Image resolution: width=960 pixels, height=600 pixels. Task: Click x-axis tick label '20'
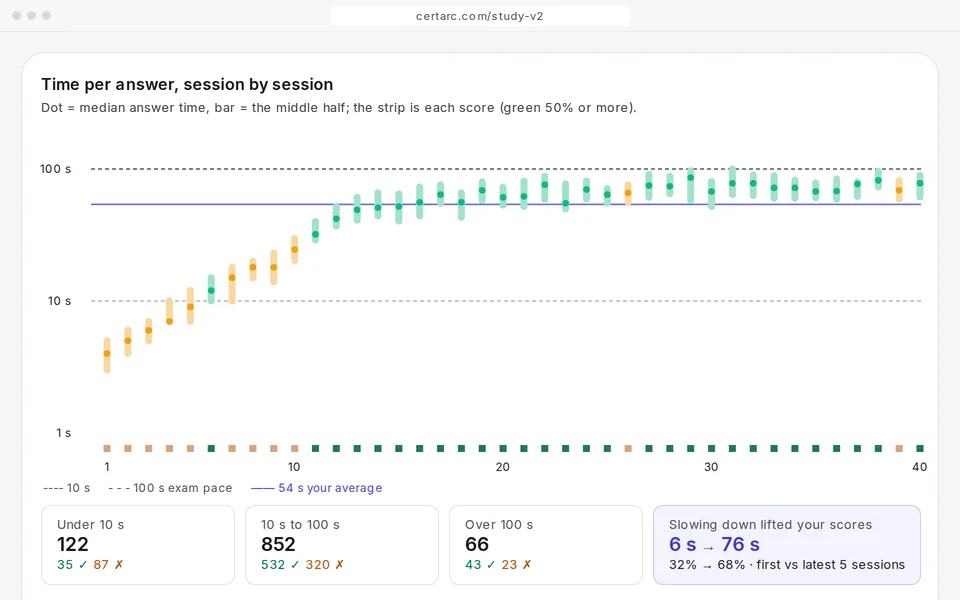(x=503, y=467)
